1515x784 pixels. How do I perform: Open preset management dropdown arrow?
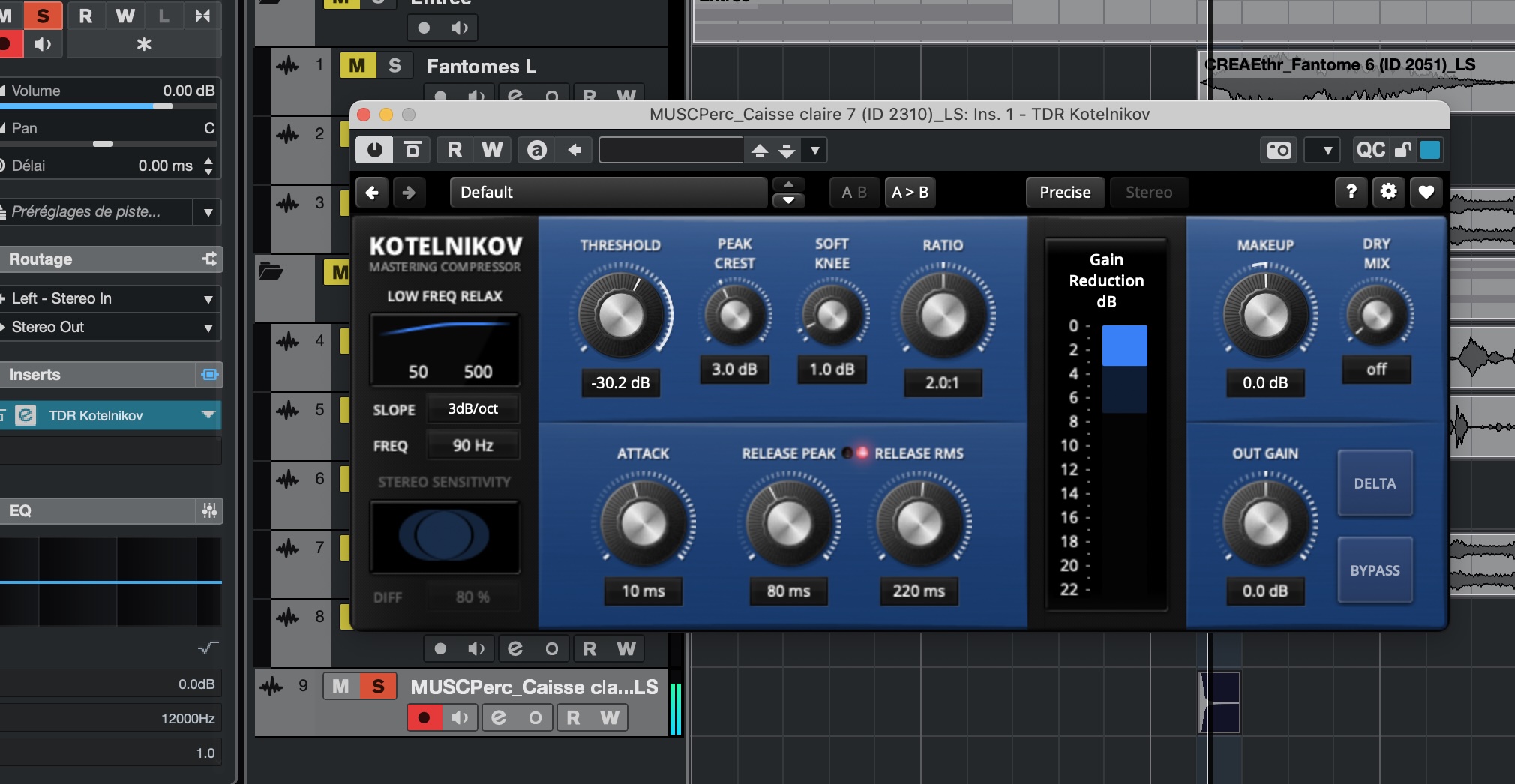814,151
